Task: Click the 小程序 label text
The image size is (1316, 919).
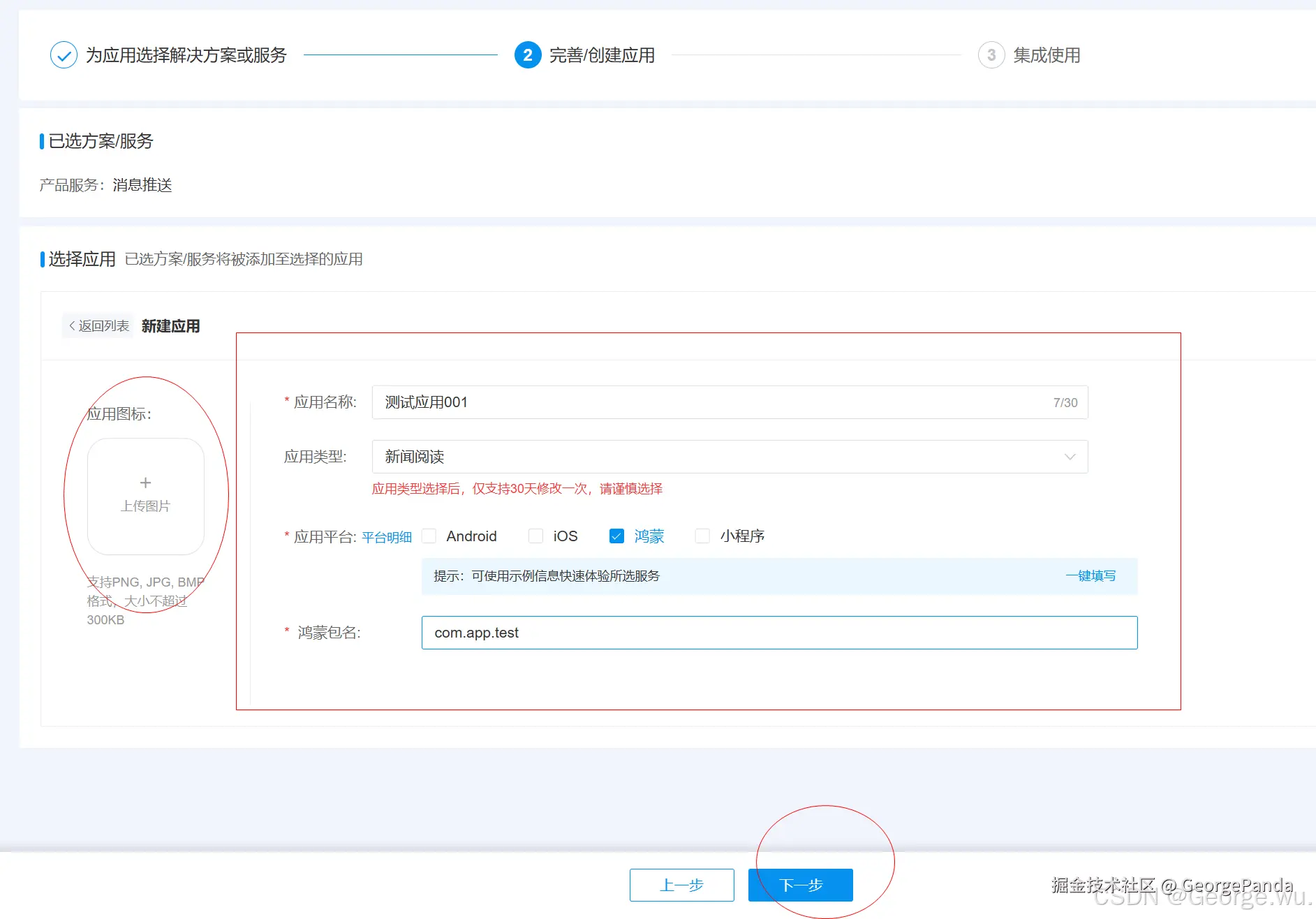Action: [x=743, y=536]
